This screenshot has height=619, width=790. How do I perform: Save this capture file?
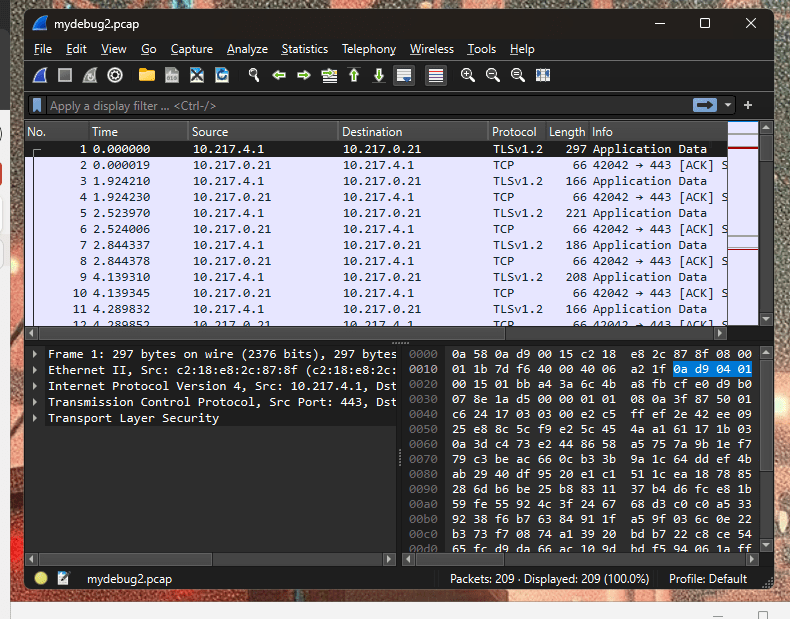tap(172, 76)
